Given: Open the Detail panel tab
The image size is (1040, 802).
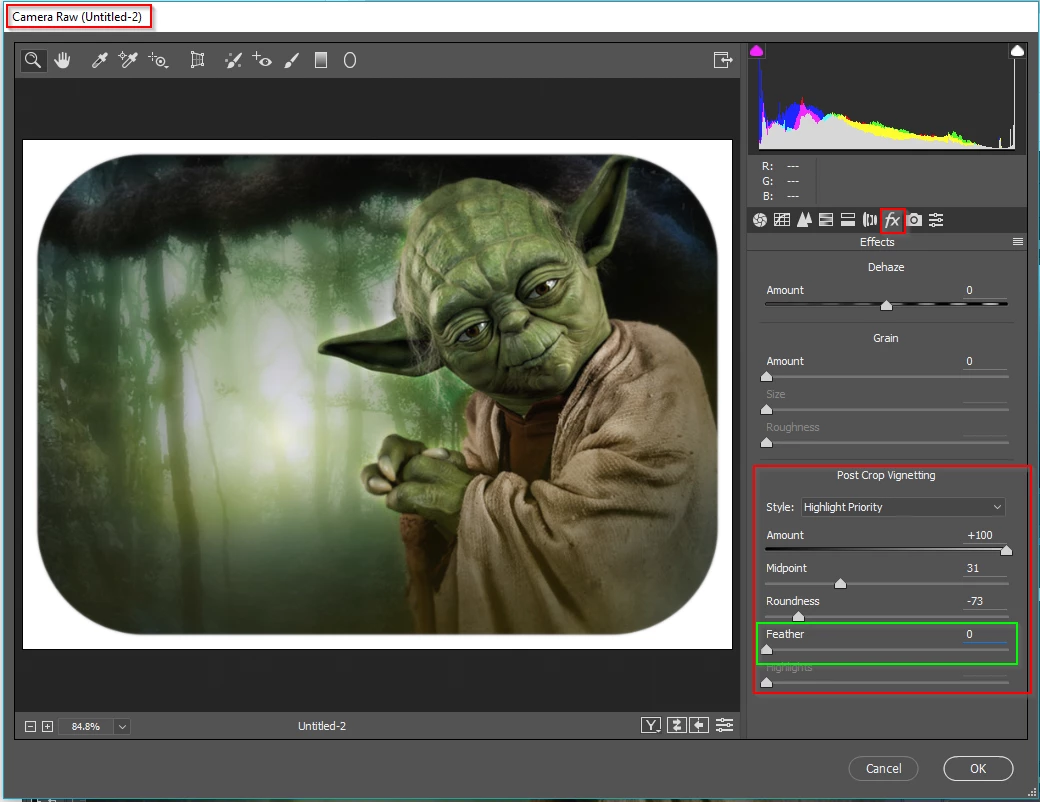Looking at the screenshot, I should tap(804, 220).
